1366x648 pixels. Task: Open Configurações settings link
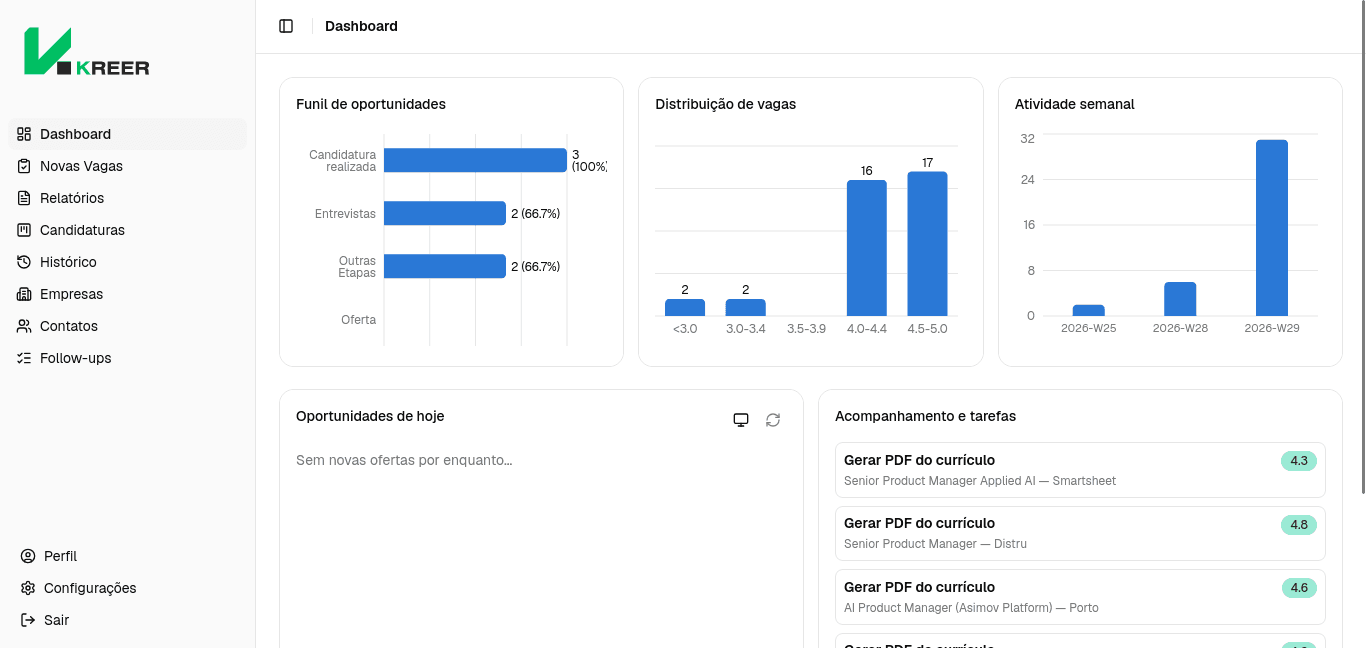[127, 588]
